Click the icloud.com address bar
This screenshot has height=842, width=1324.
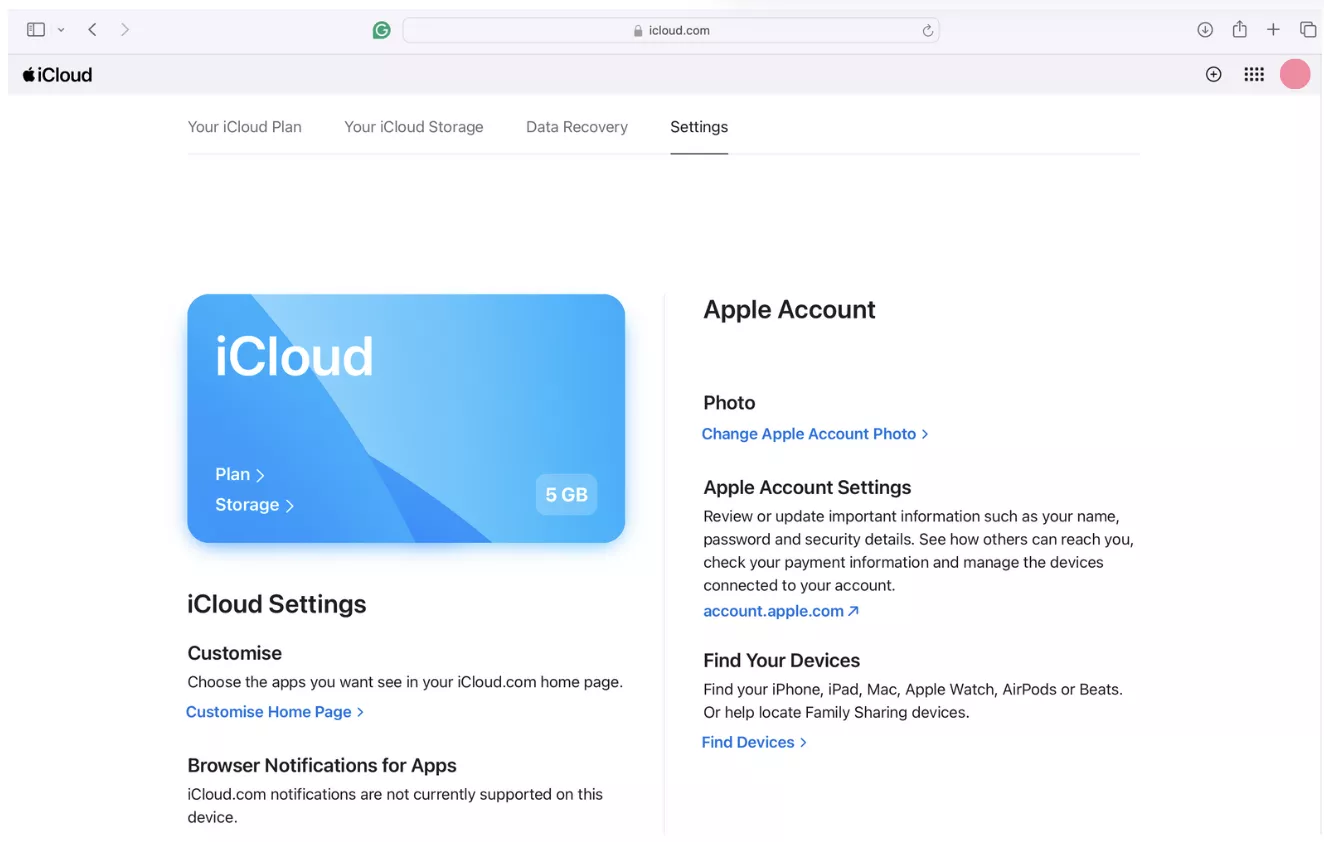pos(670,30)
